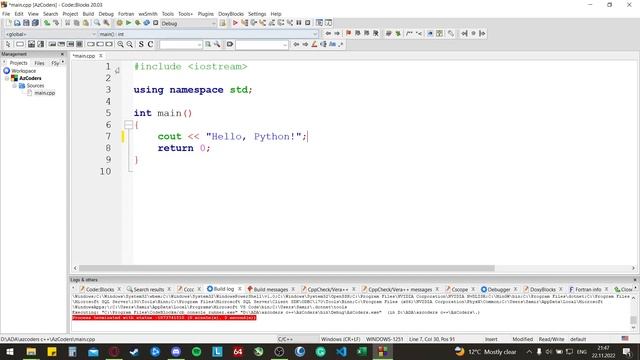Click the WINDOWS-1251 encoding status field
This screenshot has width=640, height=360.
coord(384,339)
